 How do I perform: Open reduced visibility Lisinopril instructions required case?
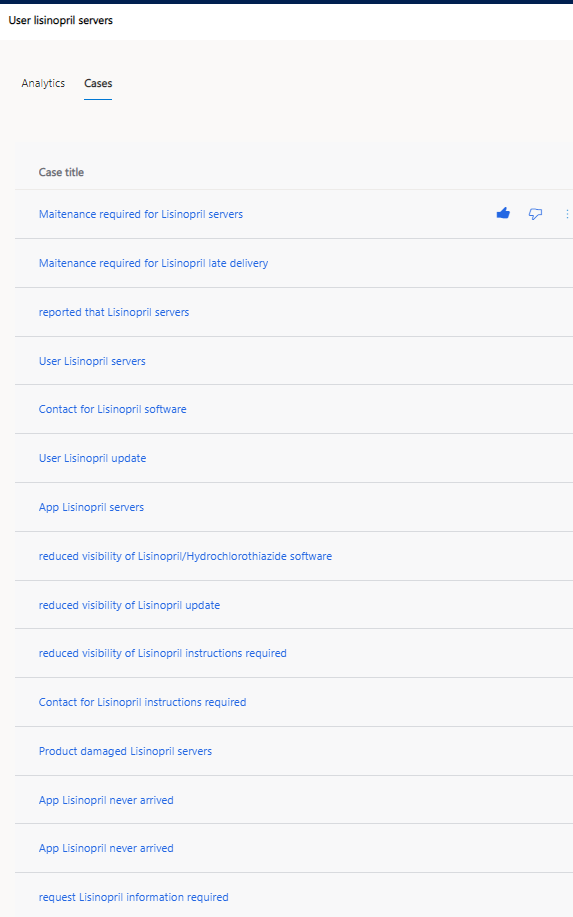163,653
